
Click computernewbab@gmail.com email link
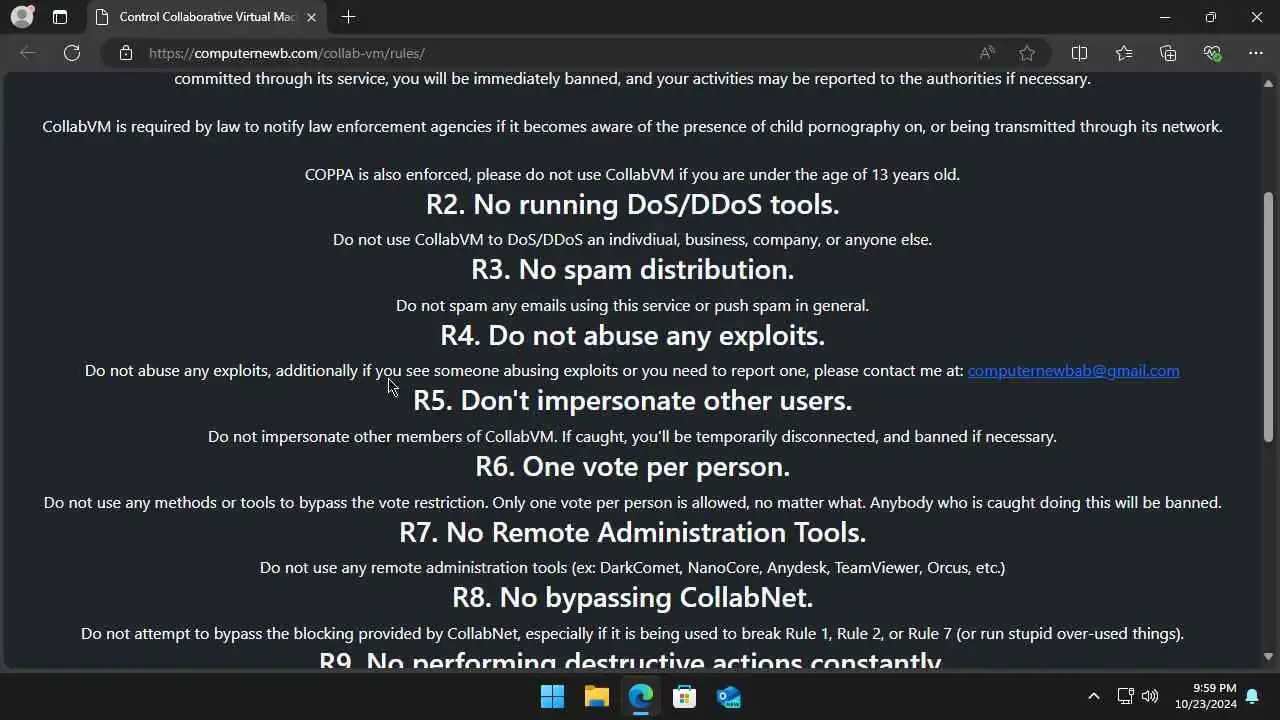pos(1073,371)
